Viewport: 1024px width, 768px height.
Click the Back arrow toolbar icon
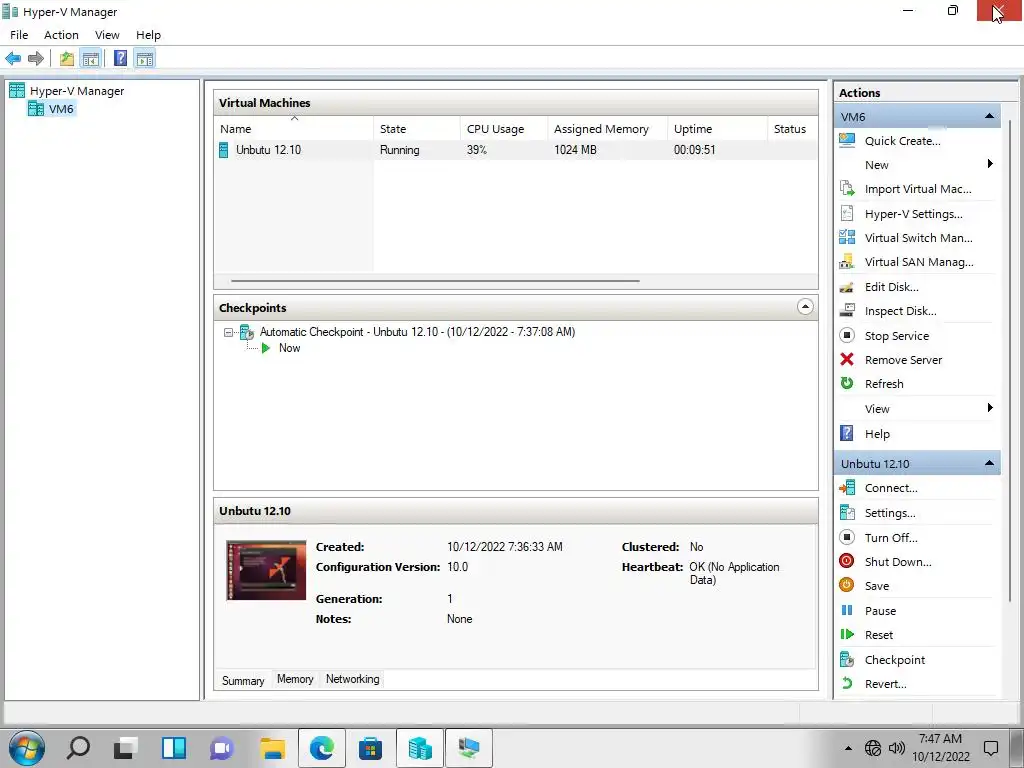point(13,59)
